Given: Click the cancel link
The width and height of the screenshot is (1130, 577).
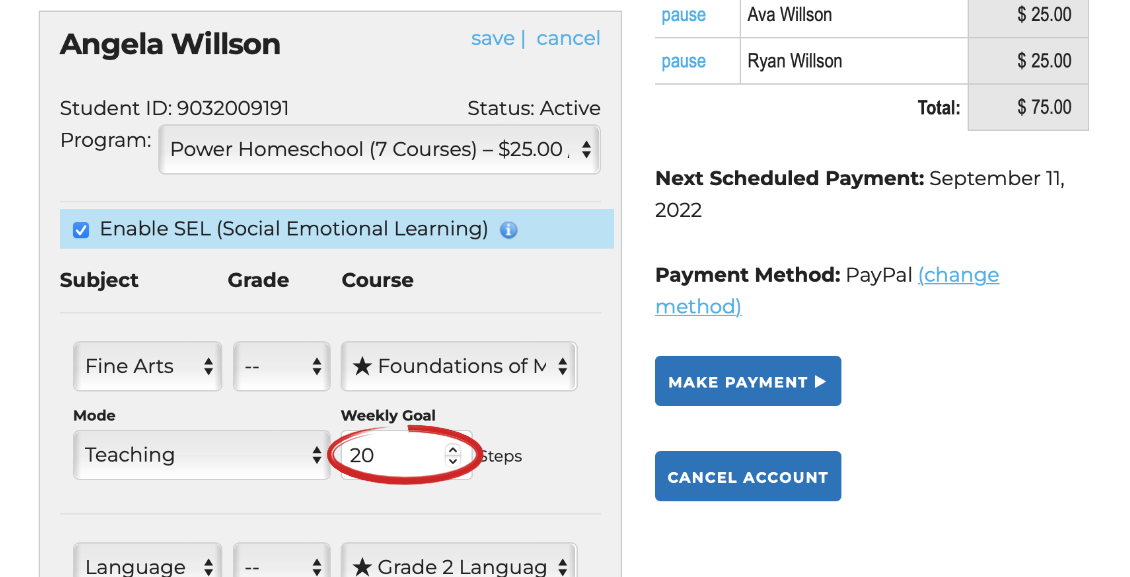Looking at the screenshot, I should pos(568,38).
